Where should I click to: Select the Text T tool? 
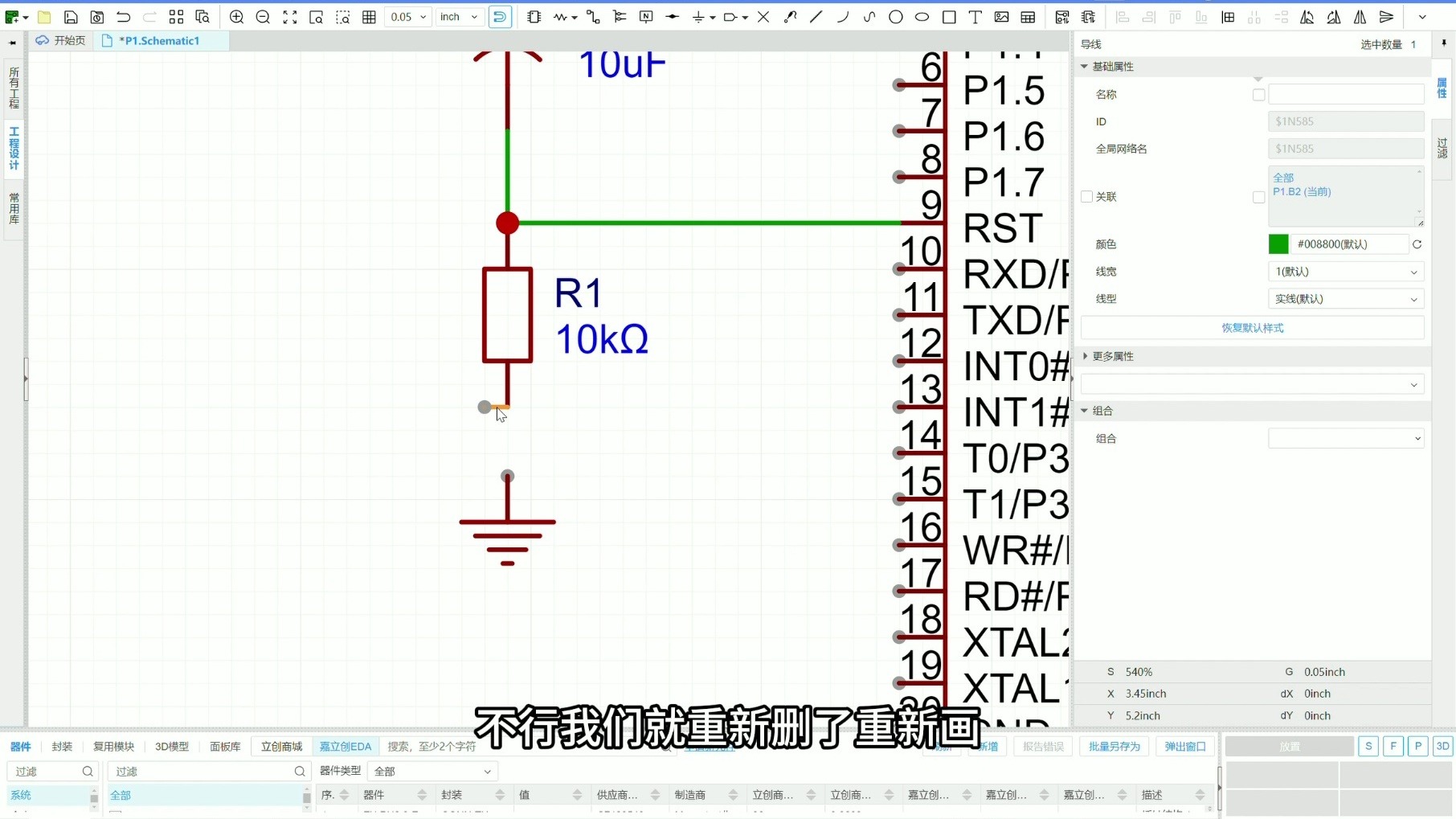(x=975, y=17)
